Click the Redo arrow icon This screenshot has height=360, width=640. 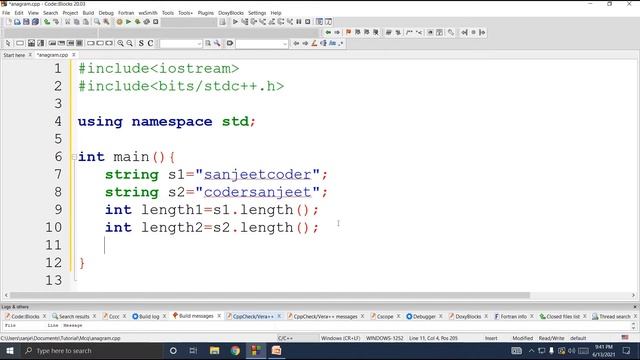click(x=56, y=22)
